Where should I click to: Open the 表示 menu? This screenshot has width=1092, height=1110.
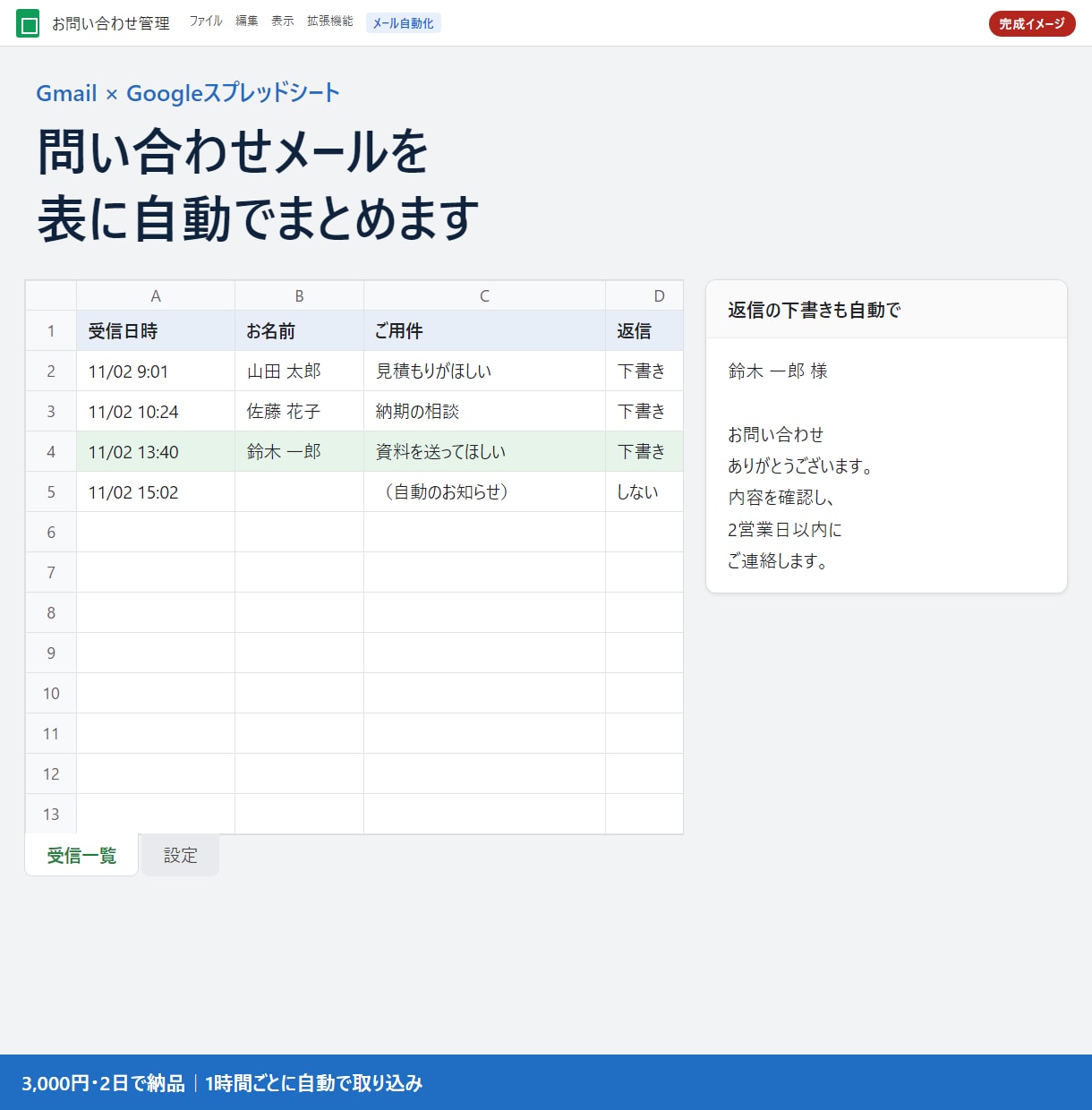[x=283, y=21]
